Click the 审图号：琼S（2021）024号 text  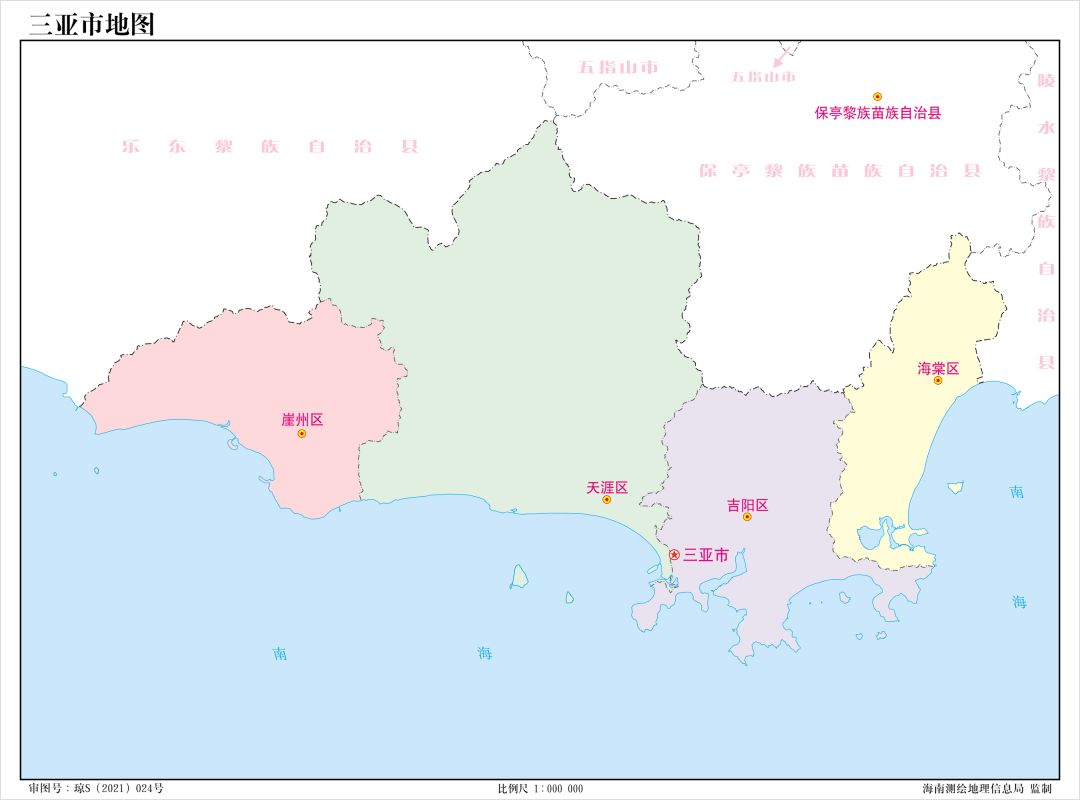(x=96, y=788)
